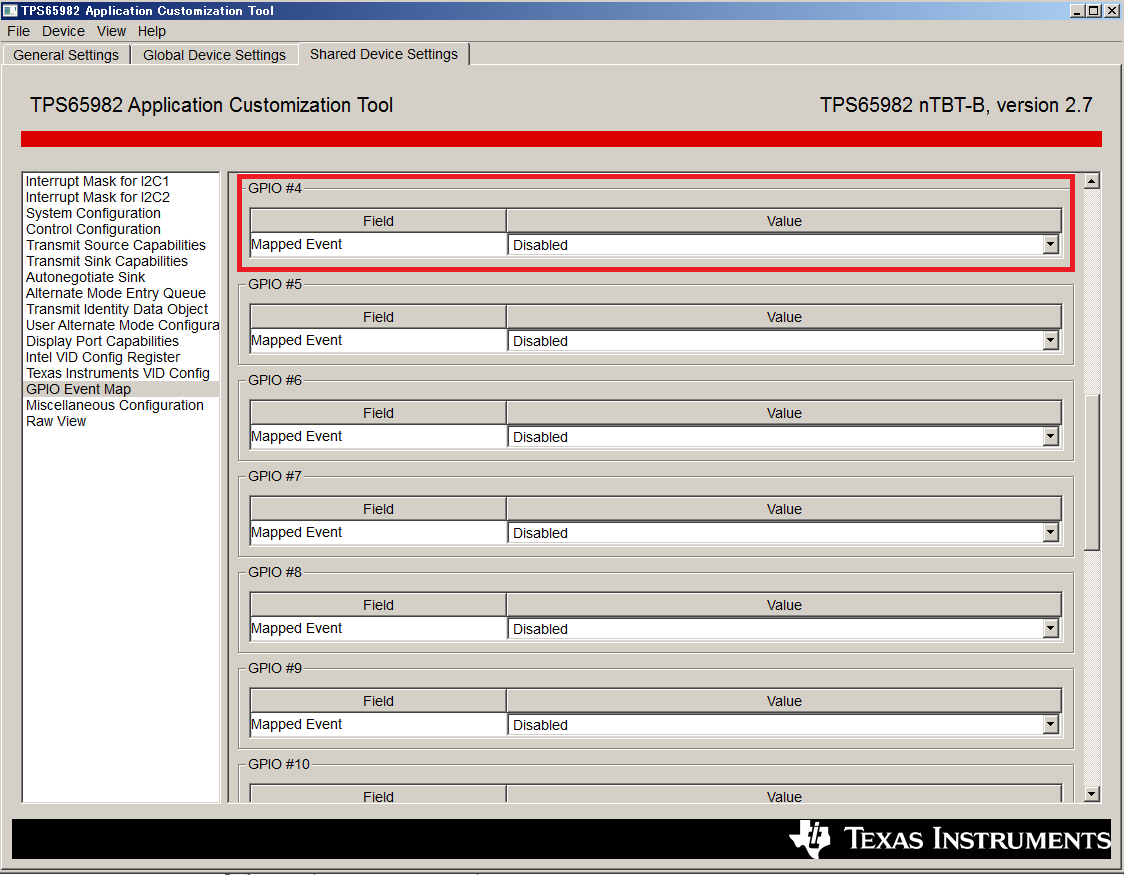The image size is (1124, 875).
Task: Click the GPIO #8 Value column header
Action: (784, 605)
